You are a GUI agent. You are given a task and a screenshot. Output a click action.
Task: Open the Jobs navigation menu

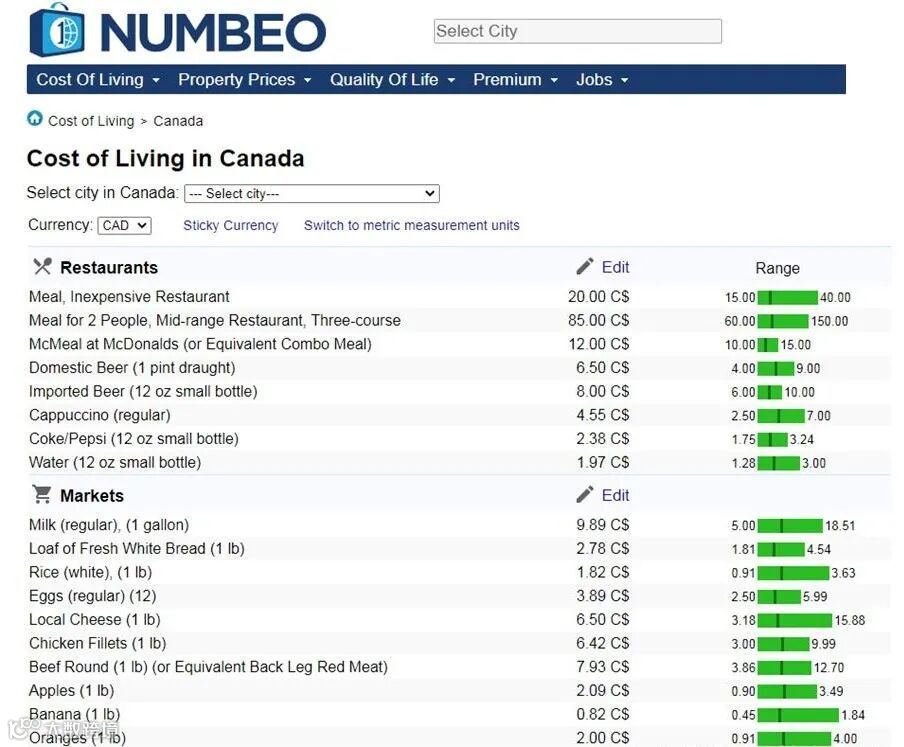602,80
